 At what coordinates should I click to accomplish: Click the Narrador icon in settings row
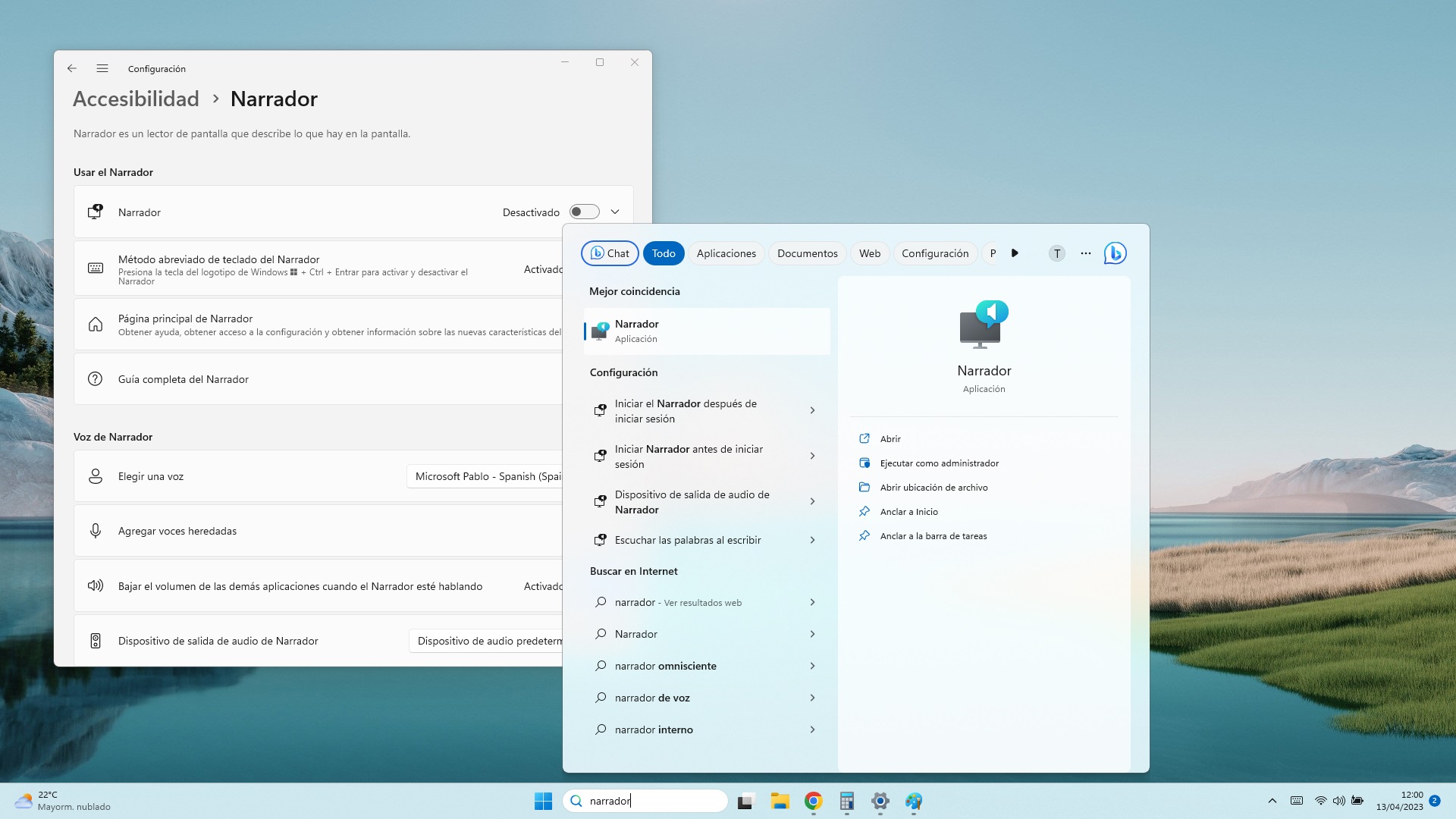tap(96, 212)
